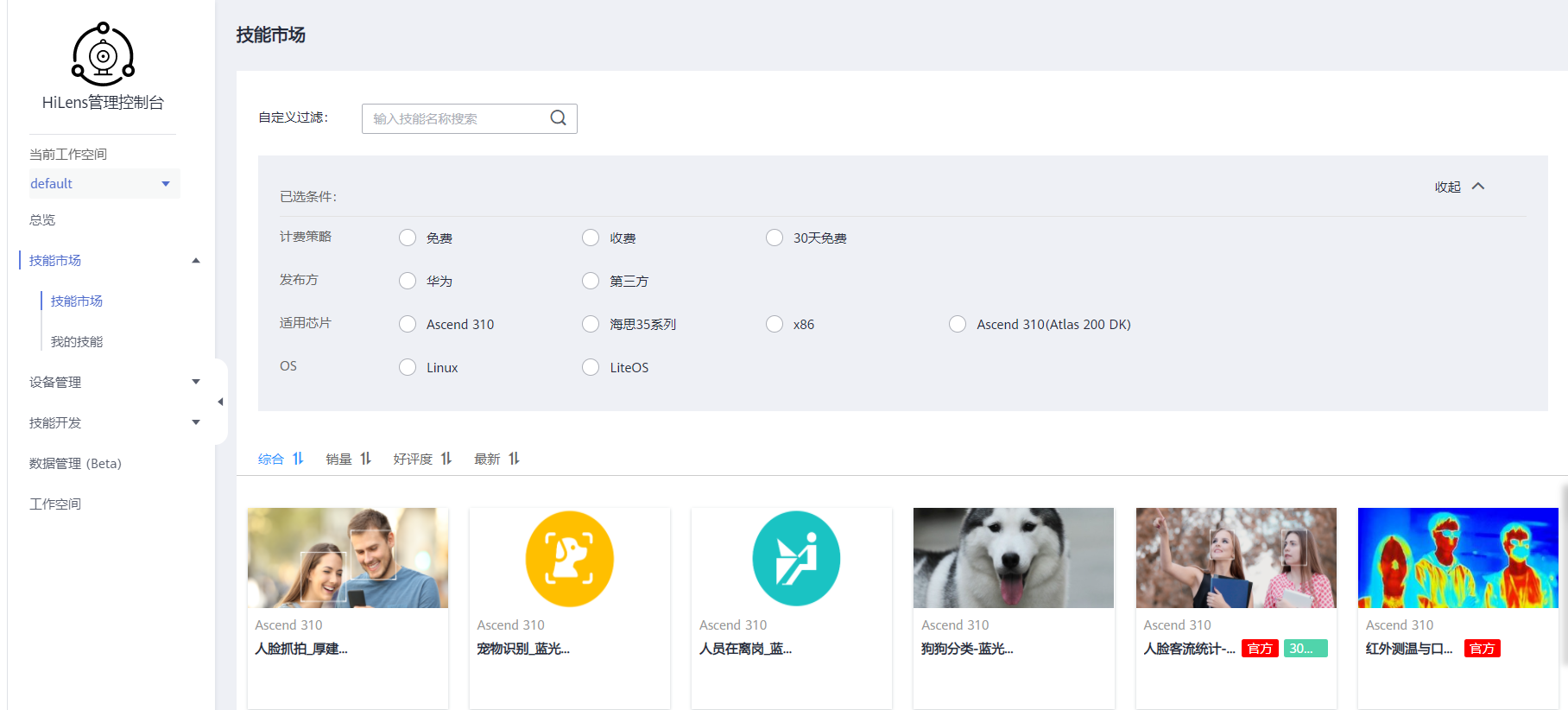The image size is (1568, 710).
Task: Click the 设备管理 sidebar label
Action: click(55, 382)
